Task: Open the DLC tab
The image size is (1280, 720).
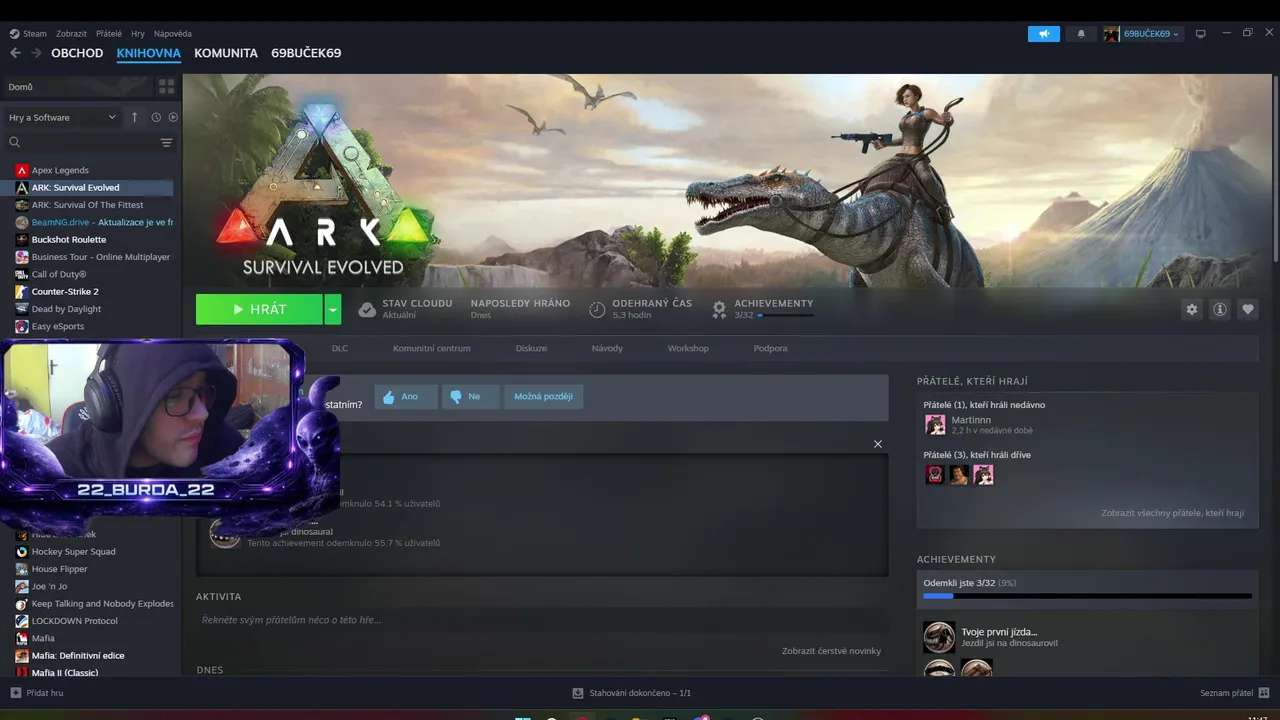Action: point(340,348)
